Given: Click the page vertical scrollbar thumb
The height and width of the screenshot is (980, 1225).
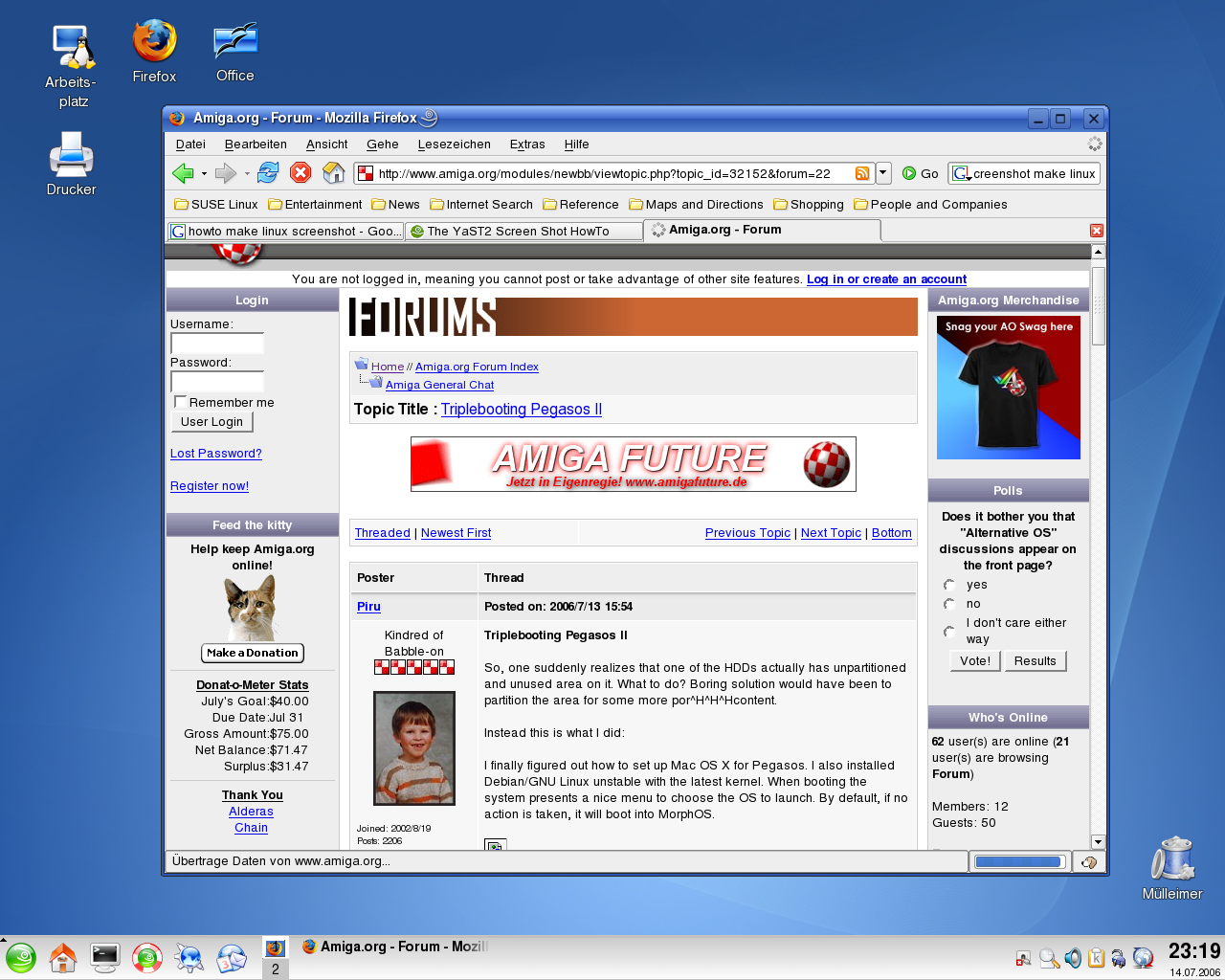Looking at the screenshot, I should pos(1098,304).
